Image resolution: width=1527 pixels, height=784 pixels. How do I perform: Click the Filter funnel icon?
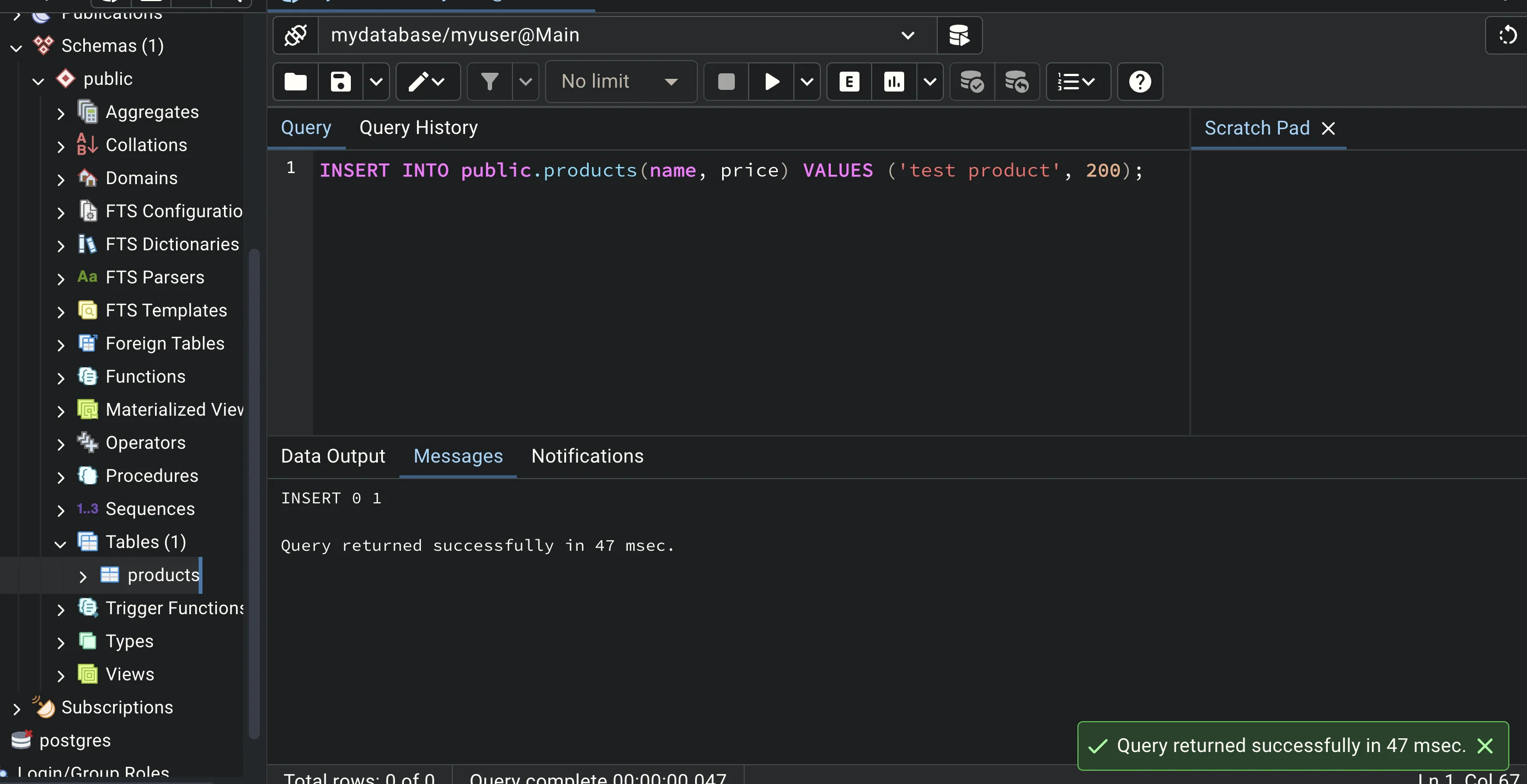tap(490, 82)
